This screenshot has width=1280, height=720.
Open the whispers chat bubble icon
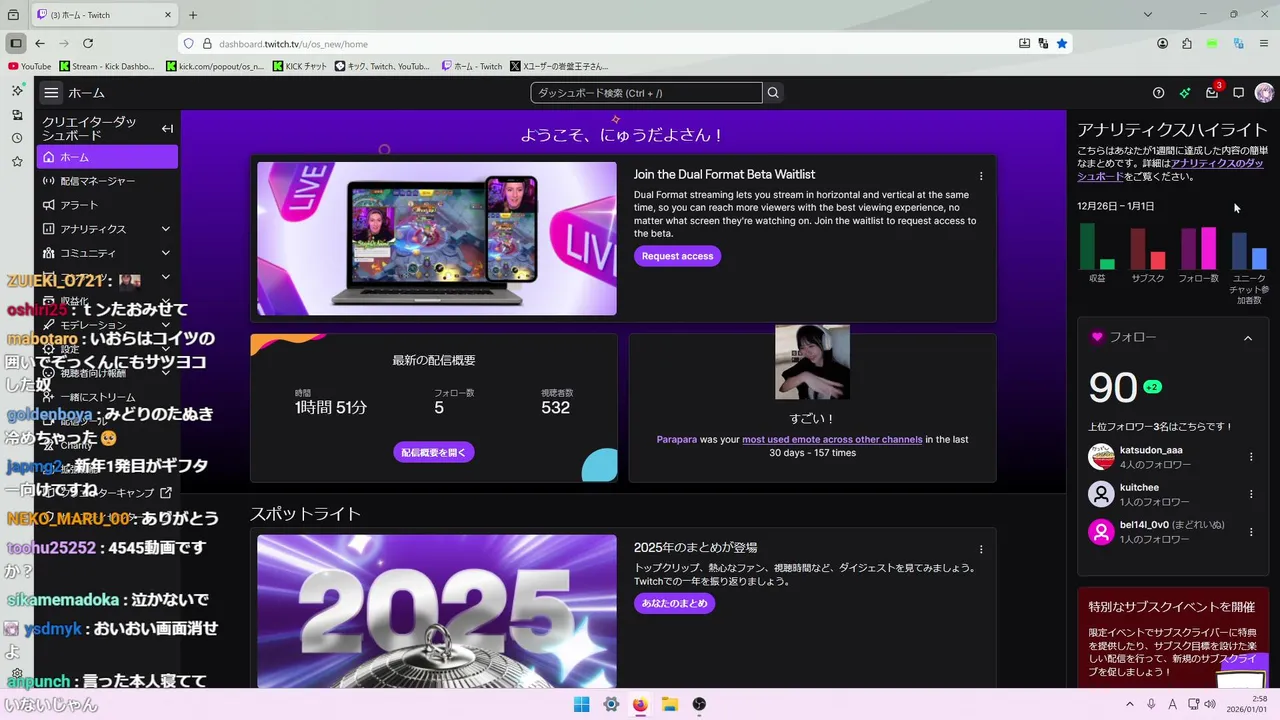tap(1238, 93)
